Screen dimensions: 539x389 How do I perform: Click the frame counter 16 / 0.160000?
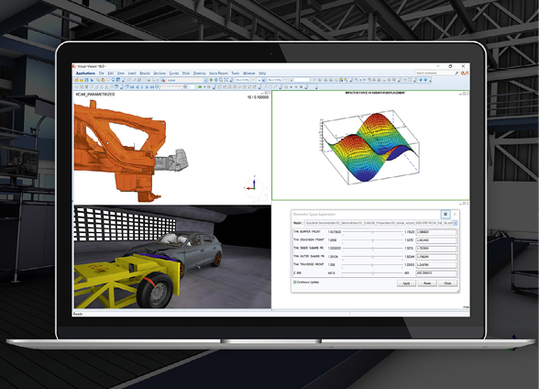point(257,98)
